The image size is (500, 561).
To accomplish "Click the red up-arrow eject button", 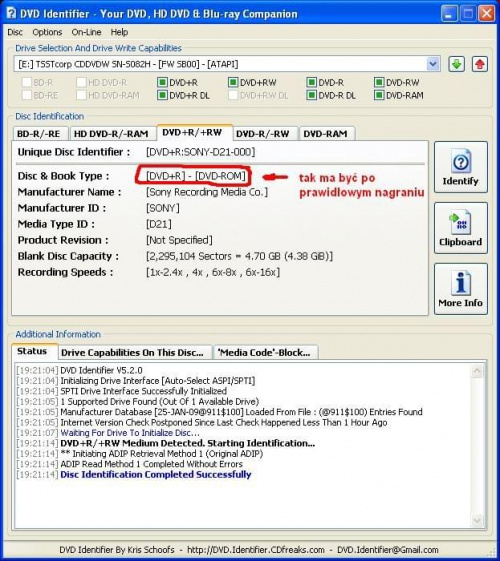I will [480, 64].
